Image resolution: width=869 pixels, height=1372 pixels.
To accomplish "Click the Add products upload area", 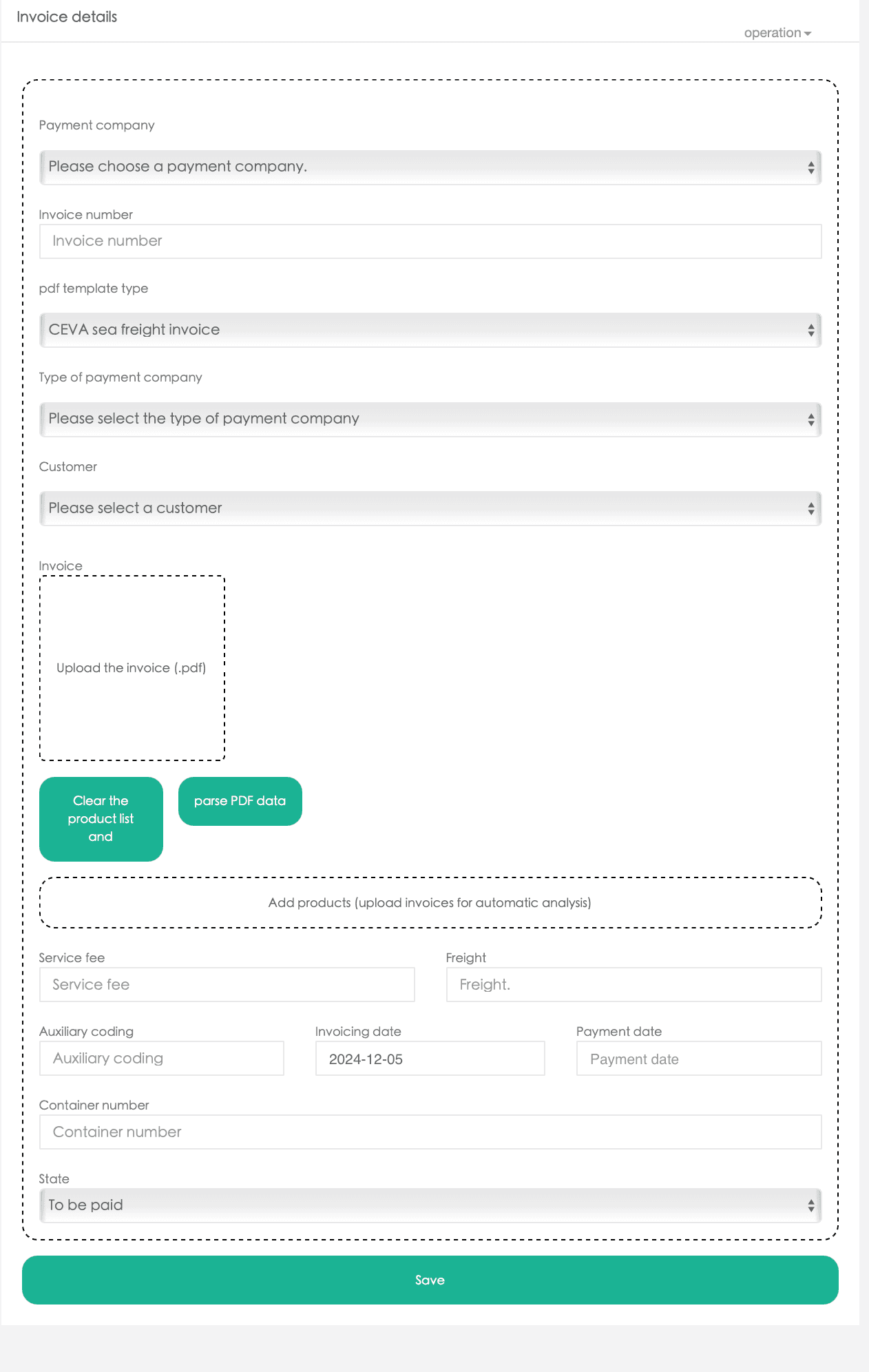I will coord(430,902).
